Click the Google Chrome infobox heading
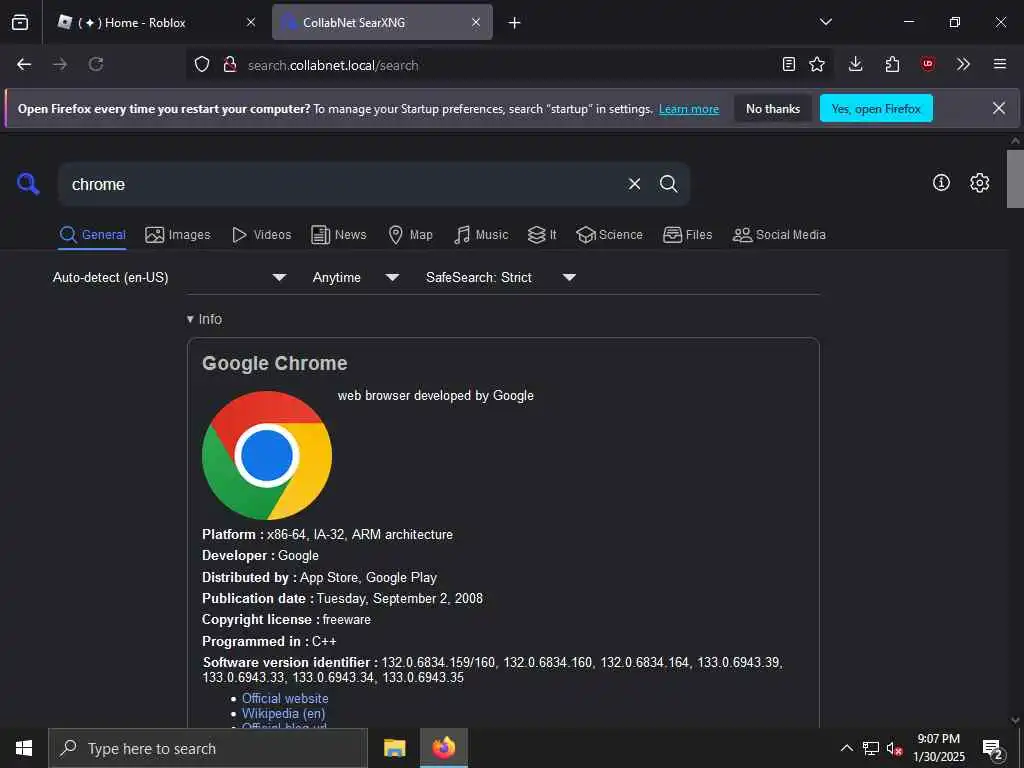The height and width of the screenshot is (768, 1024). pyautogui.click(x=274, y=364)
